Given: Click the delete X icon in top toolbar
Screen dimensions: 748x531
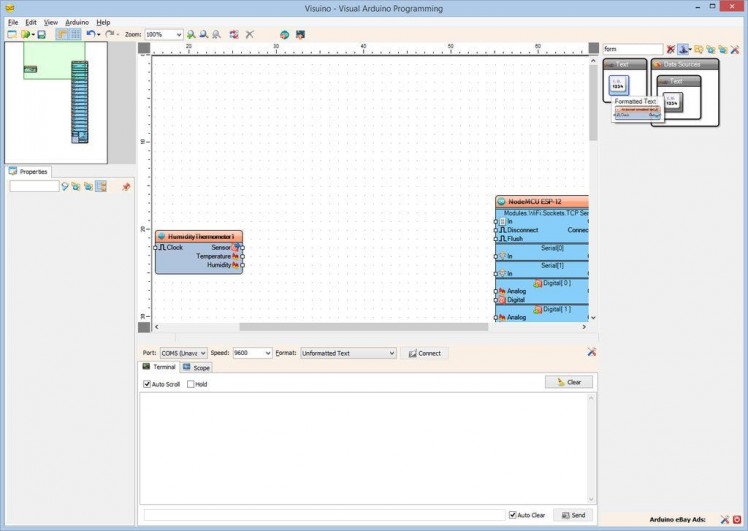Looking at the screenshot, I should (250, 34).
